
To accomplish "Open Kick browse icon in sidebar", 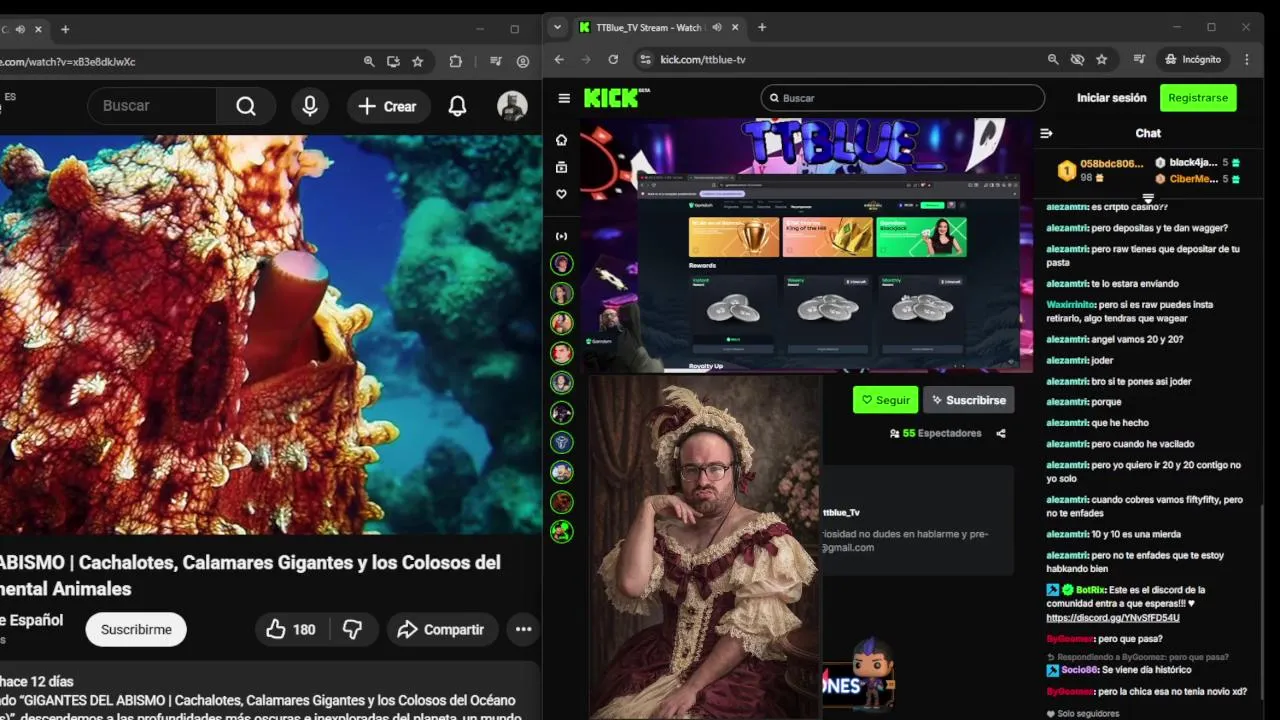I will pos(561,167).
